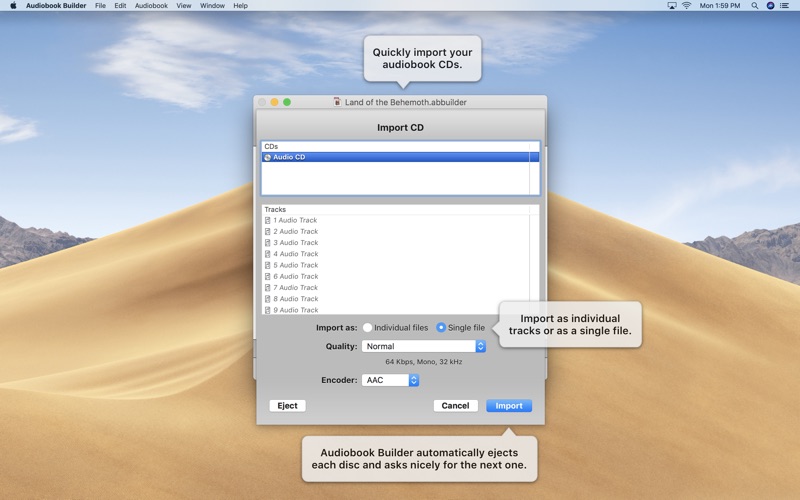This screenshot has width=800, height=500.
Task: Click the Cancel button
Action: pyautogui.click(x=455, y=406)
